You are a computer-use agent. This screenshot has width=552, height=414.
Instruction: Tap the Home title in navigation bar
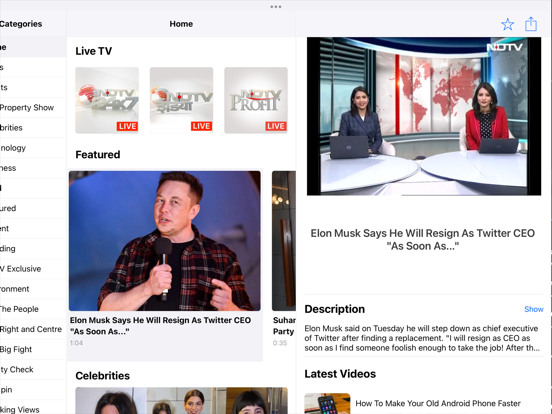click(x=181, y=24)
